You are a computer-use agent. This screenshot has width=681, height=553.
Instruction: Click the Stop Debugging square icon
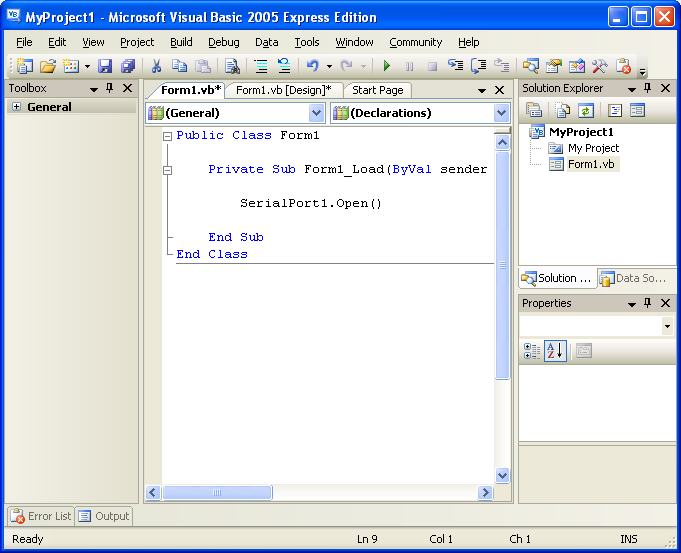(x=432, y=66)
